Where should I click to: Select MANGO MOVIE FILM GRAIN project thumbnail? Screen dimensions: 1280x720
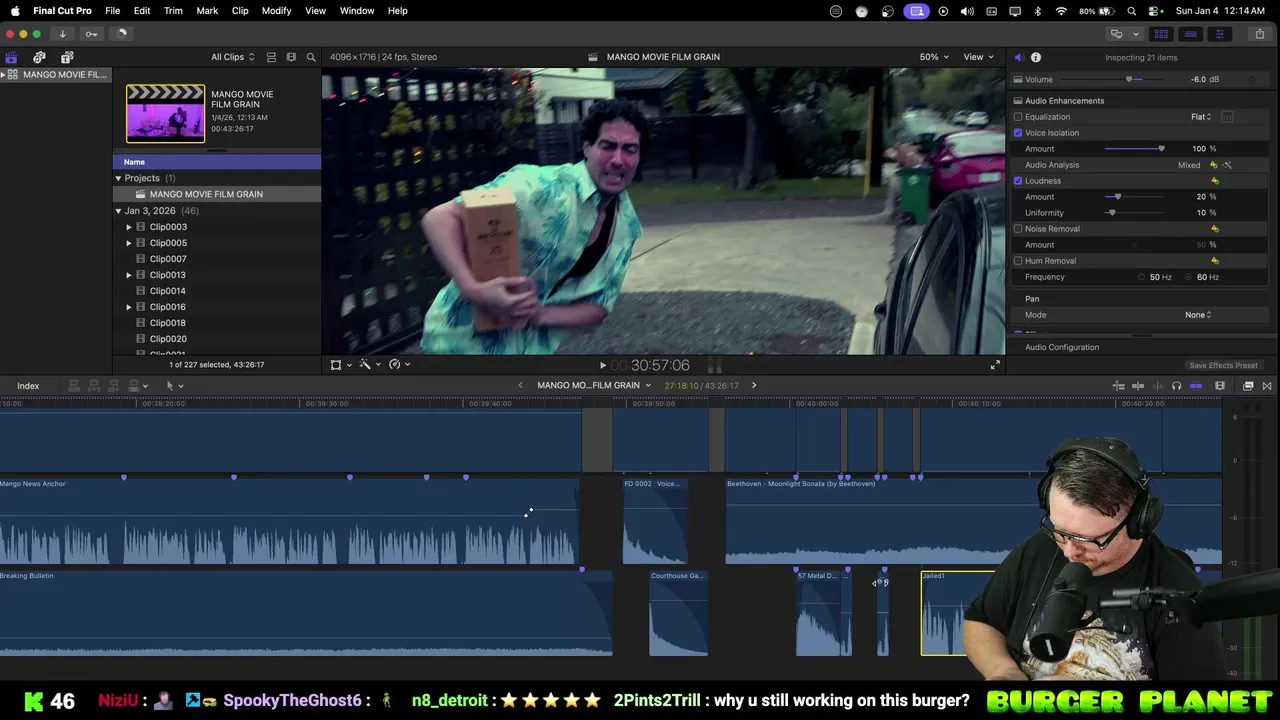pyautogui.click(x=165, y=112)
